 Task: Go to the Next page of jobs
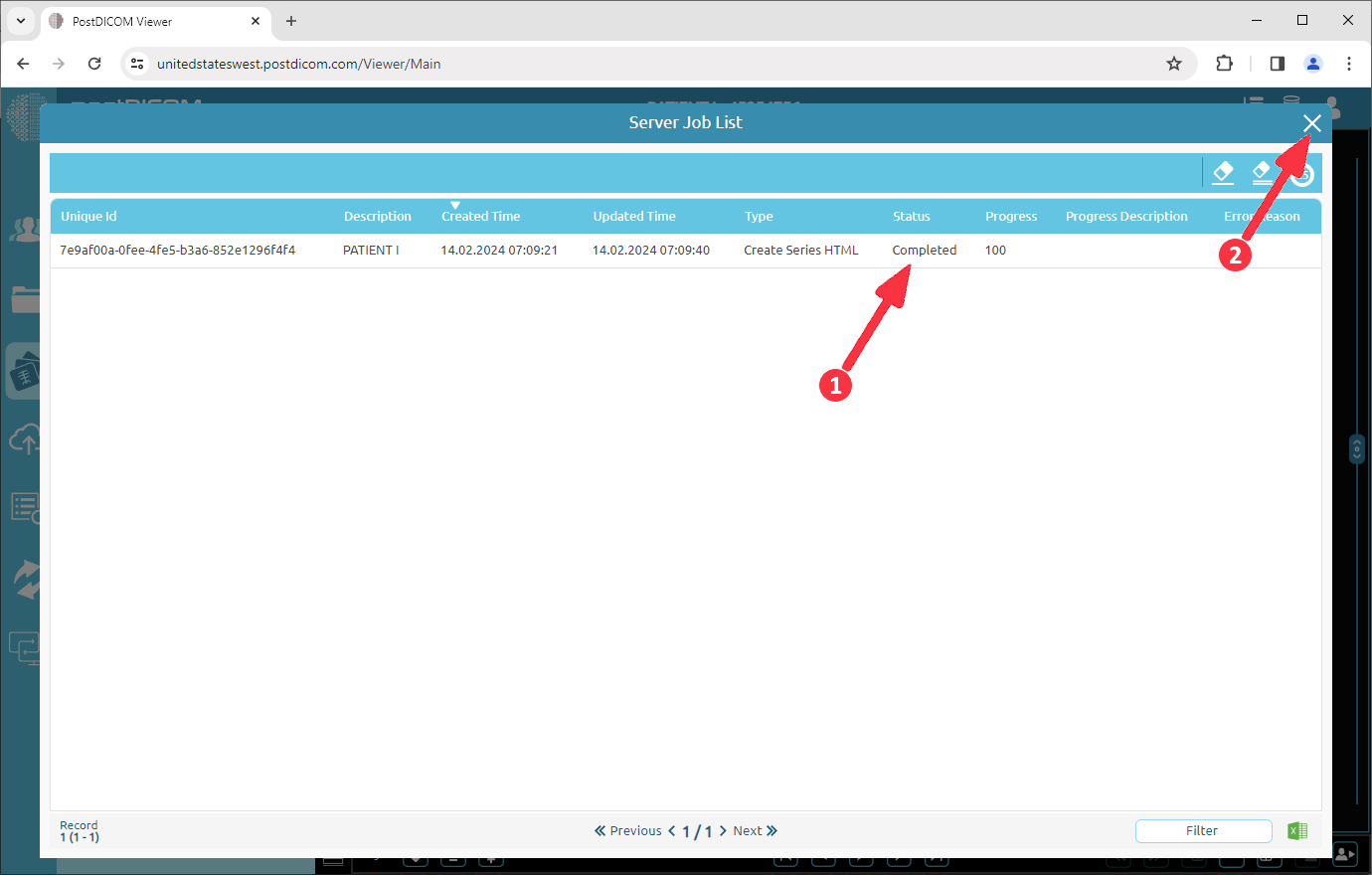point(748,830)
